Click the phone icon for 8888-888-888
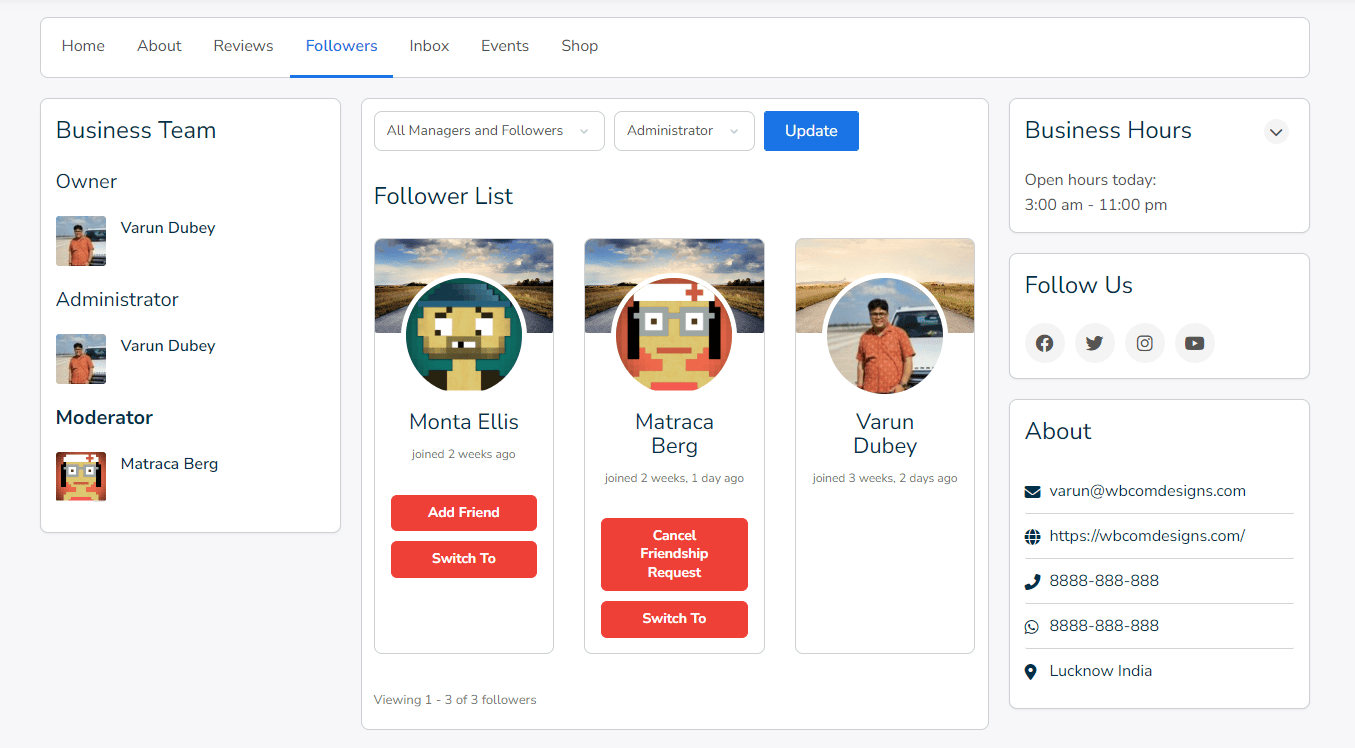The height and width of the screenshot is (748, 1355). pos(1031,580)
